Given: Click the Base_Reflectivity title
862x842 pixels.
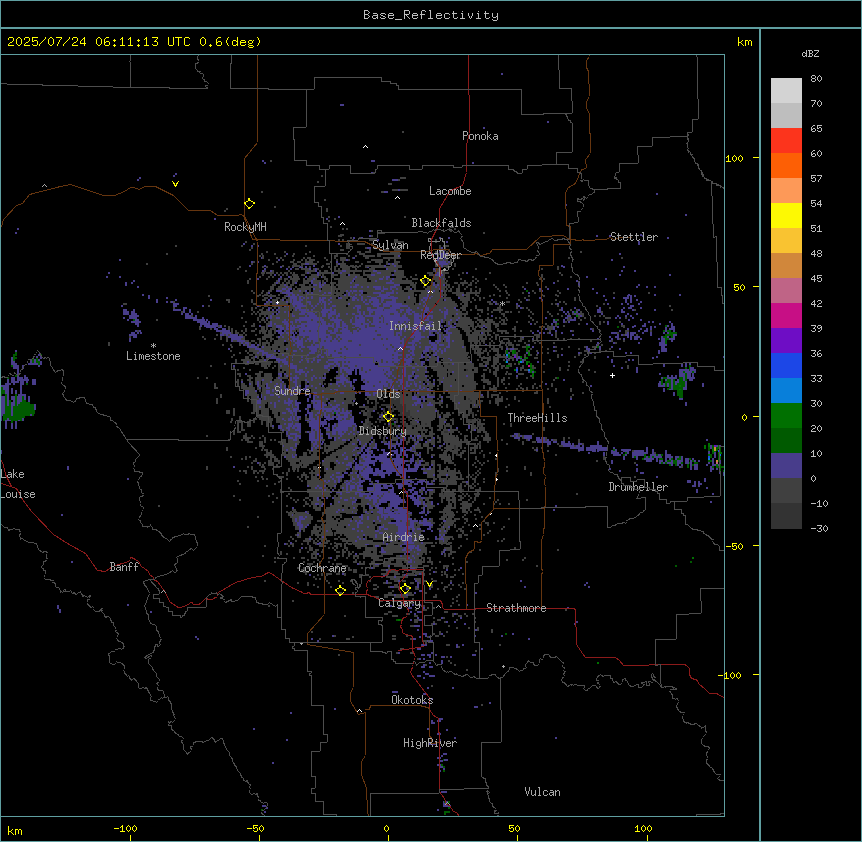Looking at the screenshot, I should [431, 15].
